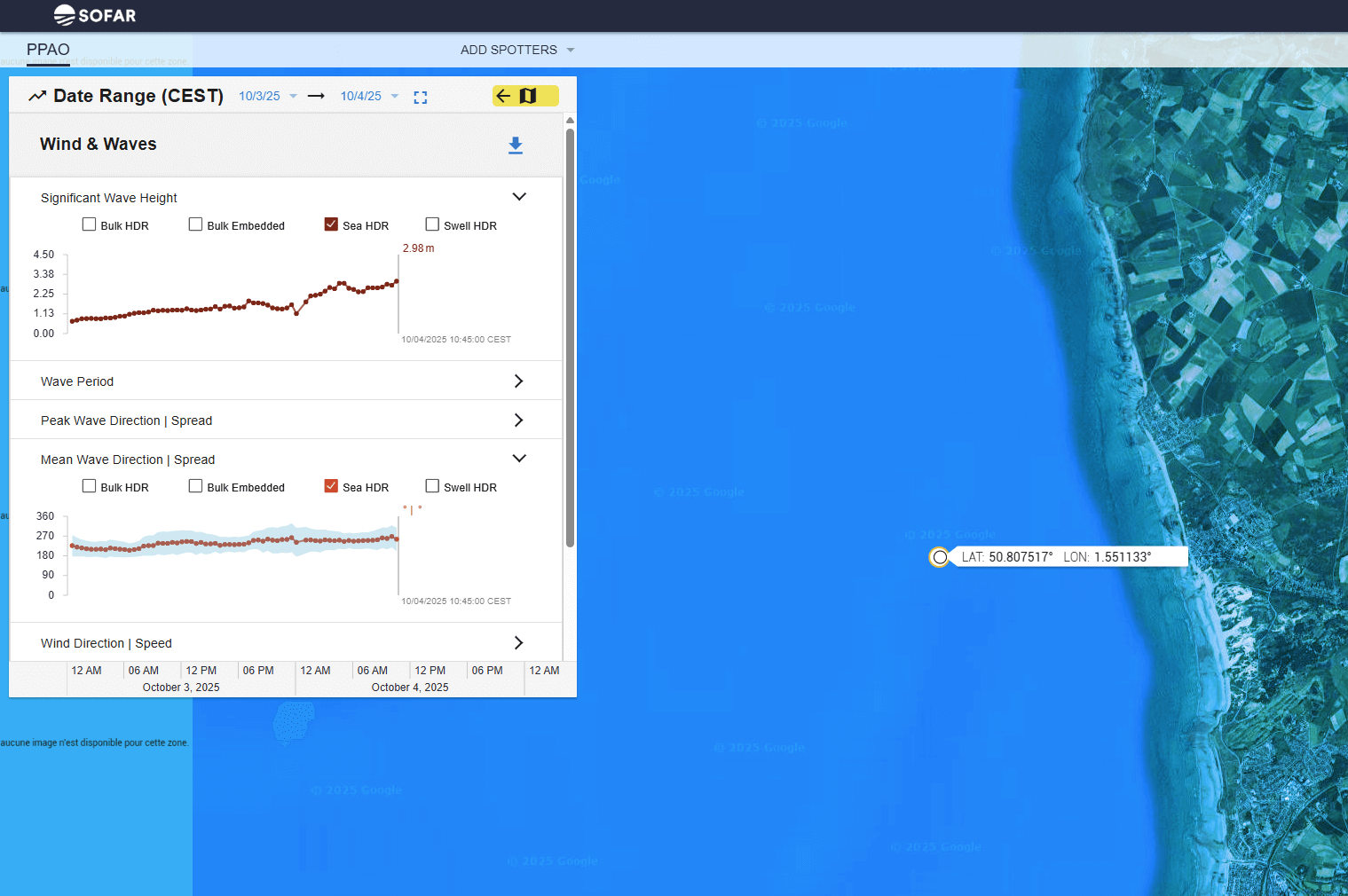
Task: Click the spotter buoy marker on map
Action: pyautogui.click(x=940, y=557)
